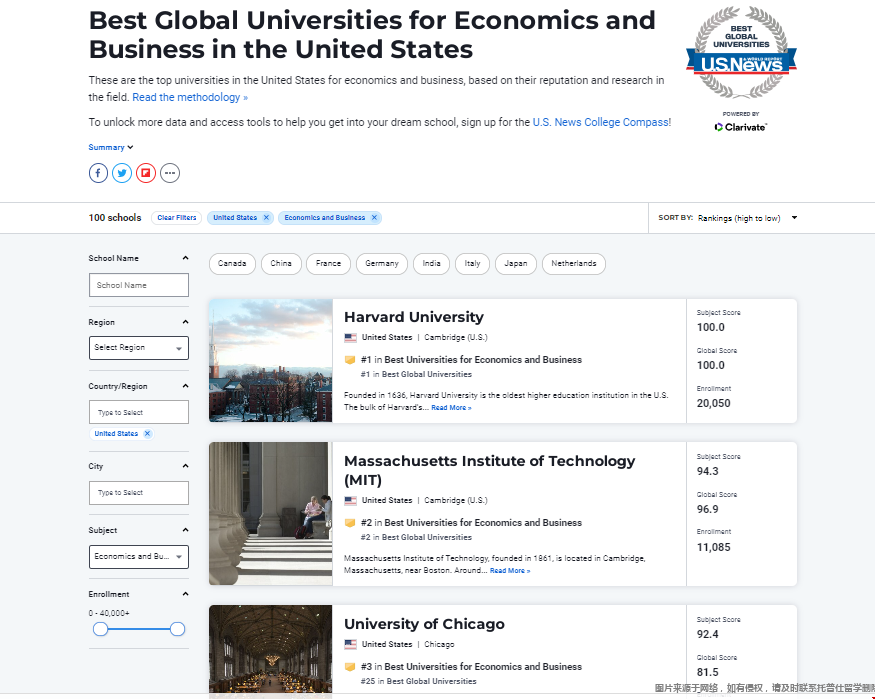Click the badge icon next to Harvard #1 ranking

[x=350, y=360]
